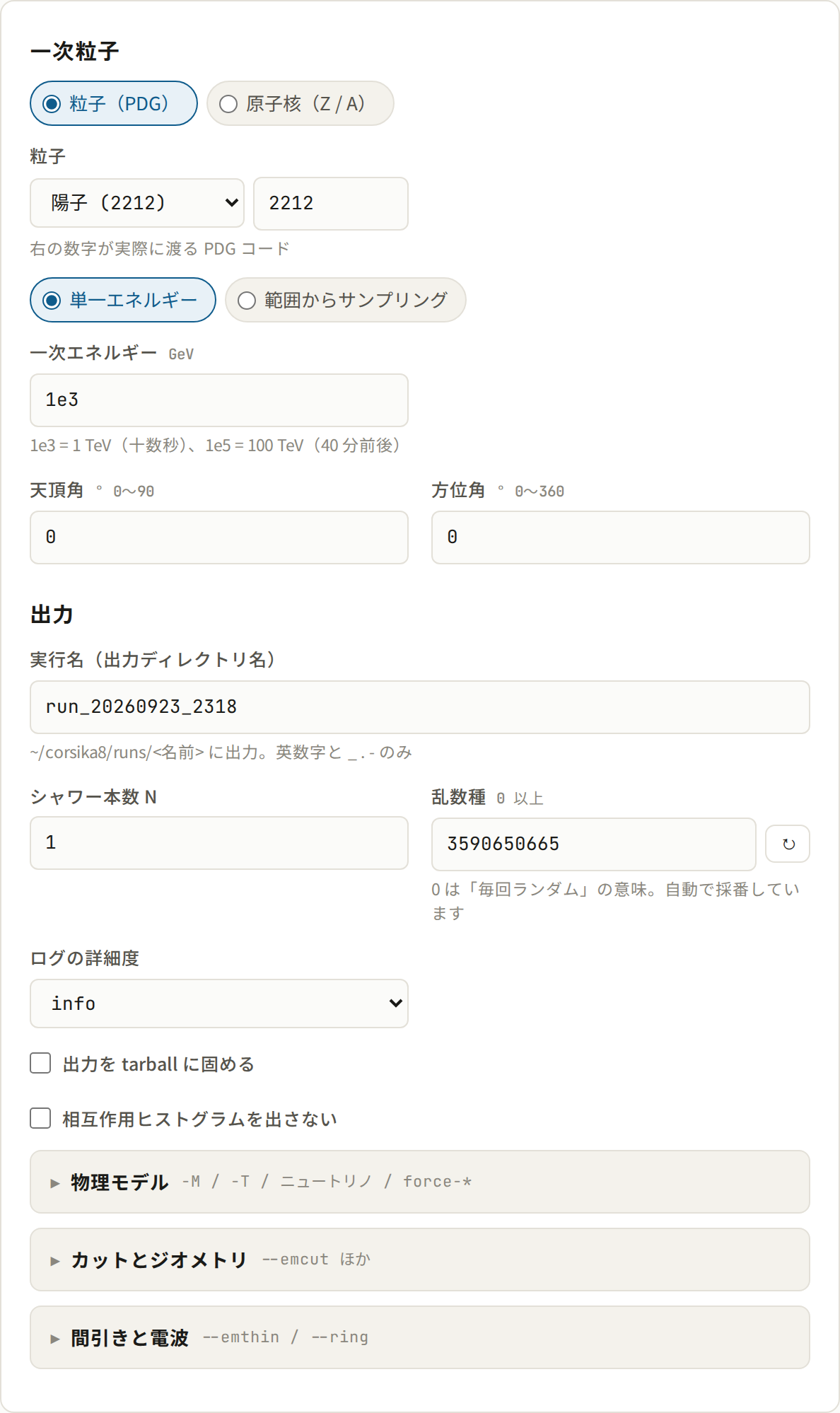Screen dimensions: 840x1413
Task: Click the 一次エネルギー field showing 1e3
Action: [x=219, y=400]
